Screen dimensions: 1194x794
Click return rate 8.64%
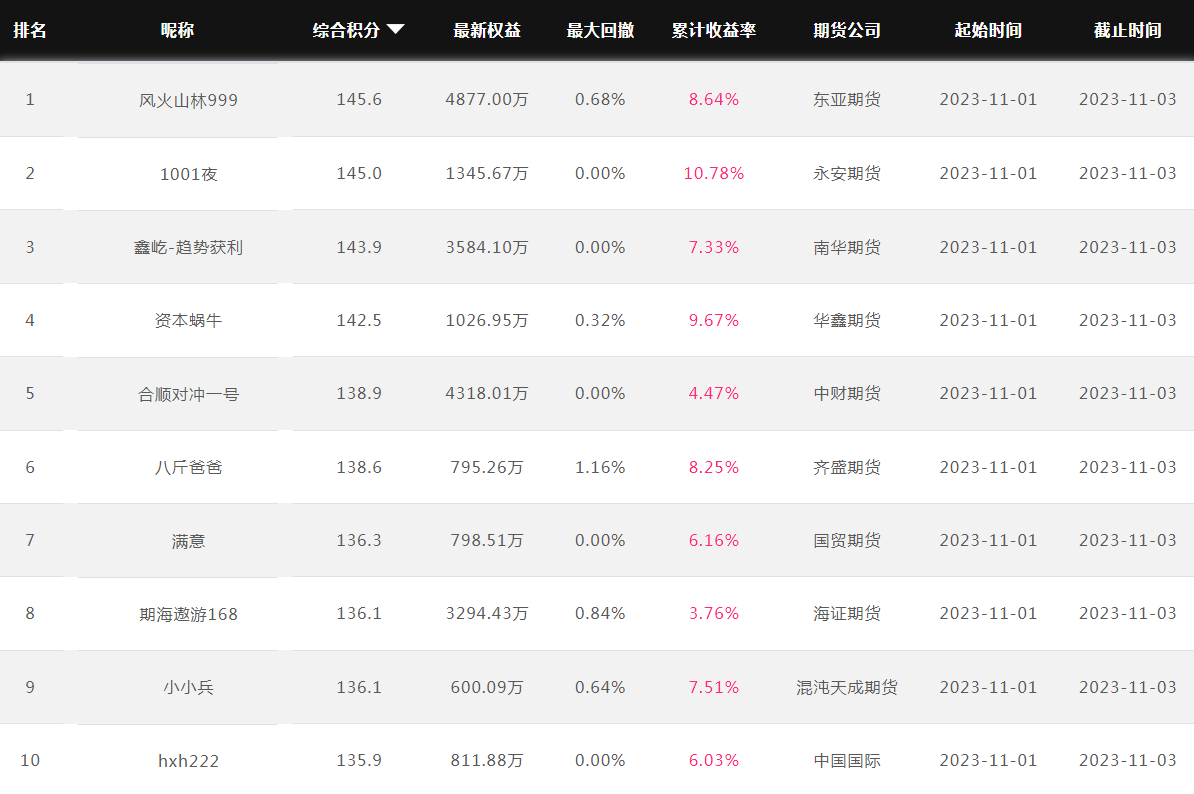pos(714,100)
